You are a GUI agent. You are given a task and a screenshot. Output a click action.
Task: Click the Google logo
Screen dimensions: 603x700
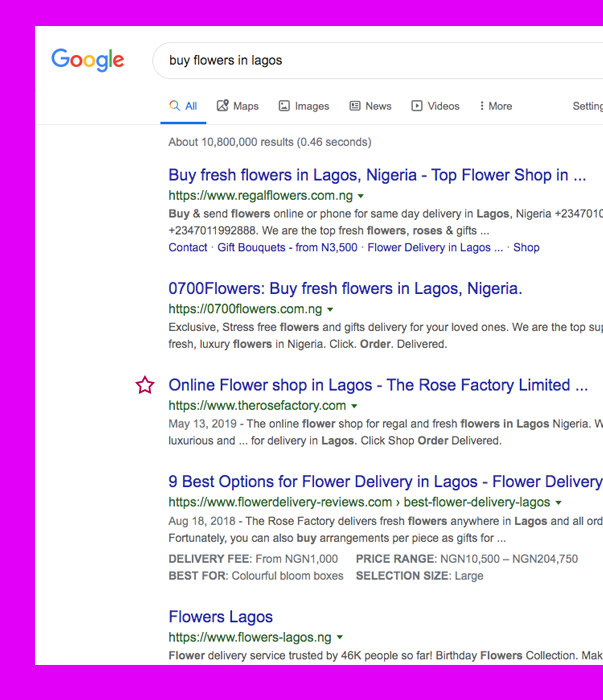click(x=87, y=60)
